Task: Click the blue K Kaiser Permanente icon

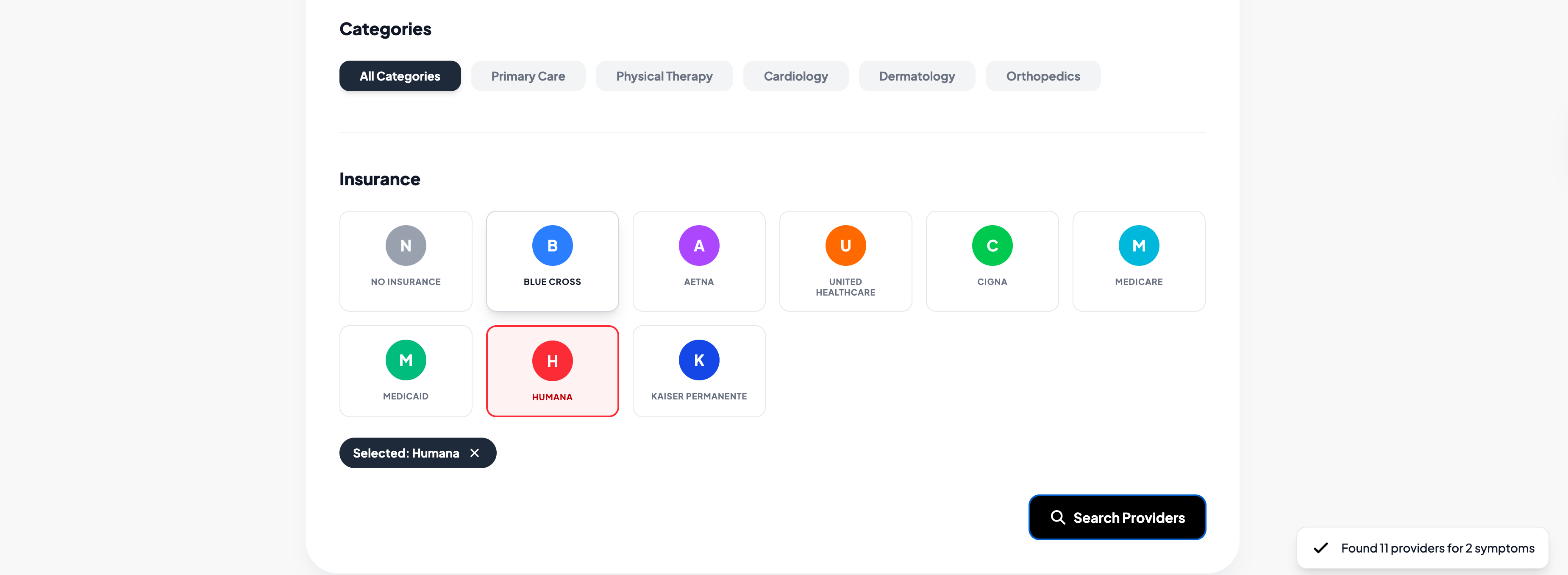Action: click(x=699, y=360)
